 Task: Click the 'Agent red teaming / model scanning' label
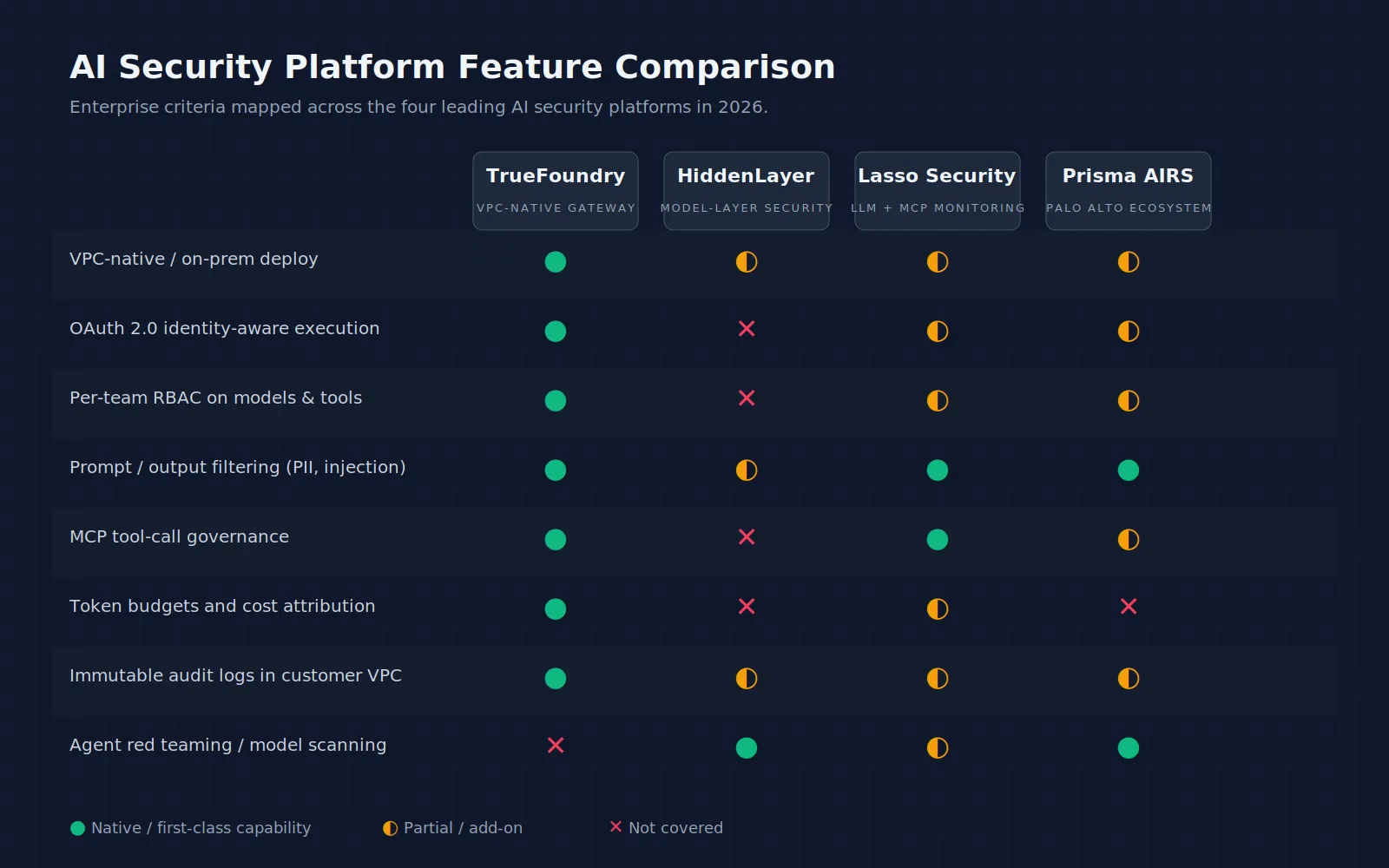(227, 745)
